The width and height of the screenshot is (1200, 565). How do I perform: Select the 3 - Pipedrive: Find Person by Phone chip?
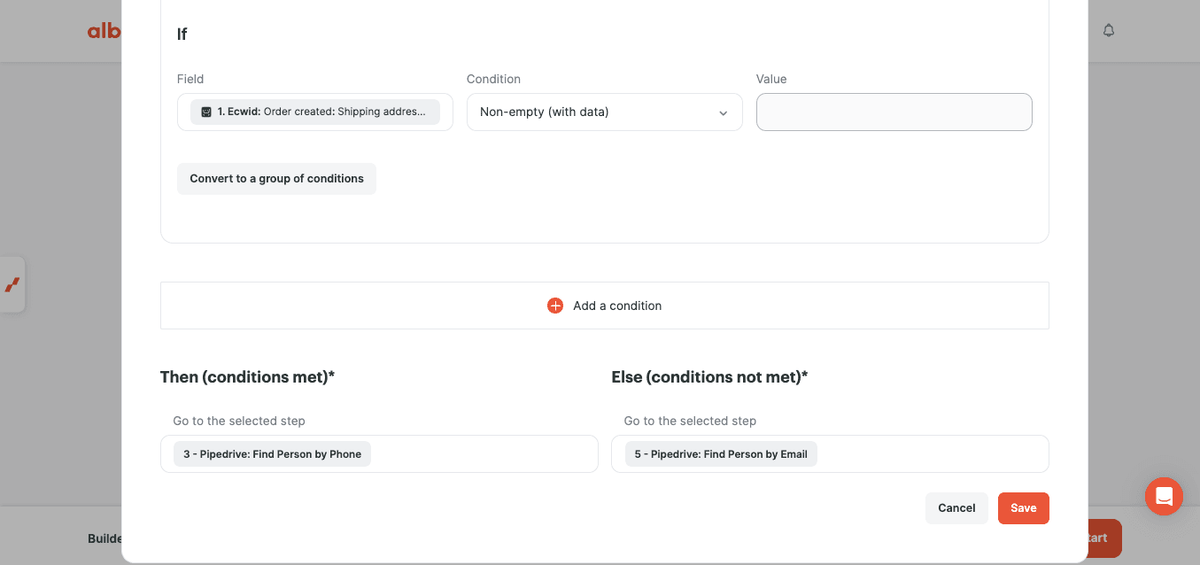click(272, 454)
